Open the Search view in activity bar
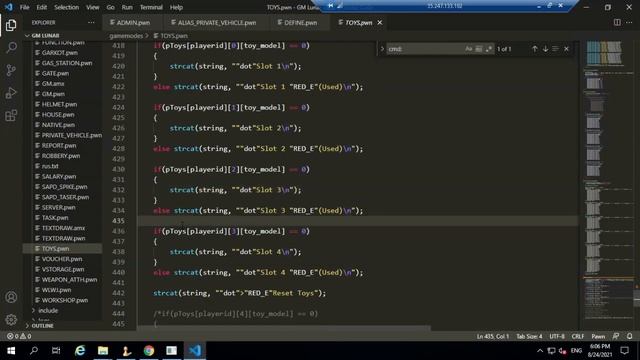 pyautogui.click(x=11, y=48)
